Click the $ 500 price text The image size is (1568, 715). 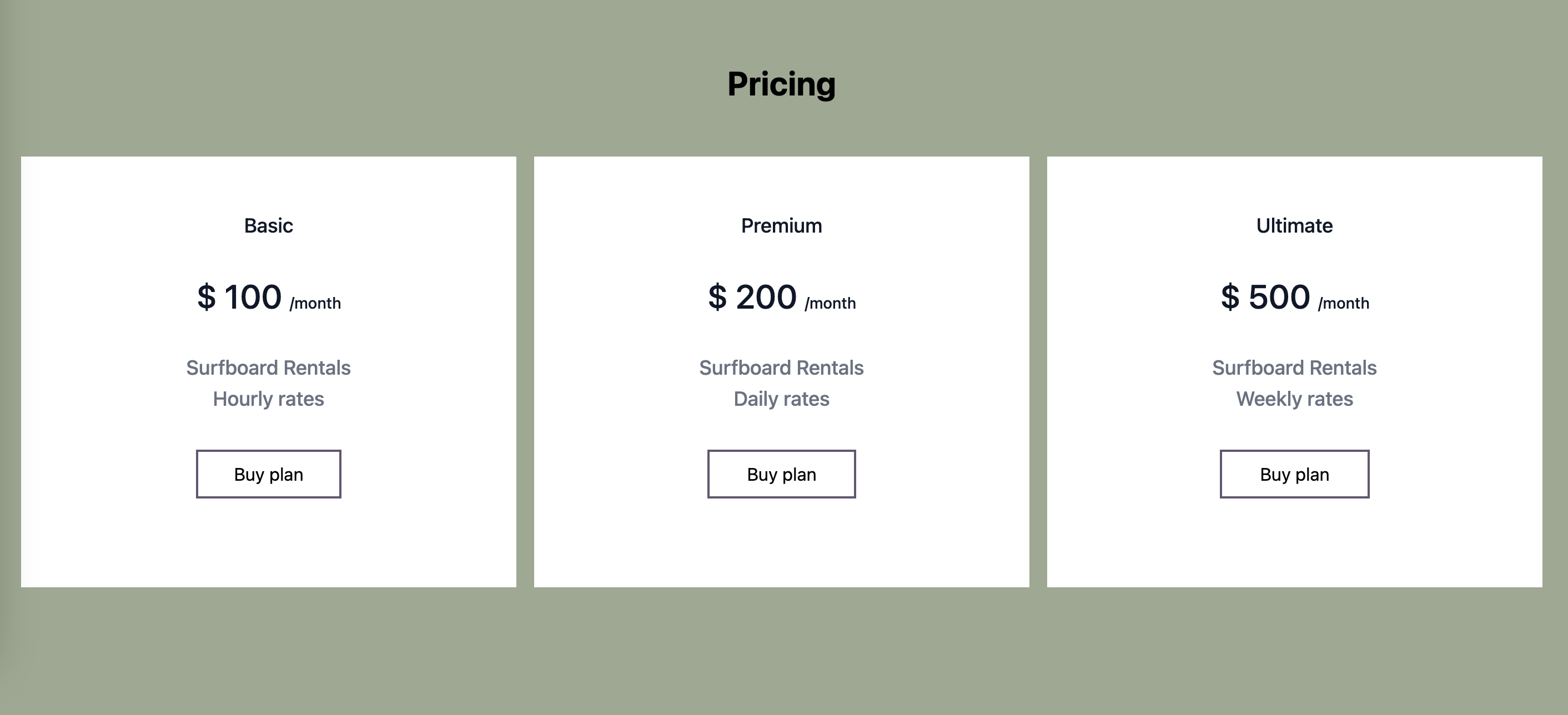[1265, 298]
